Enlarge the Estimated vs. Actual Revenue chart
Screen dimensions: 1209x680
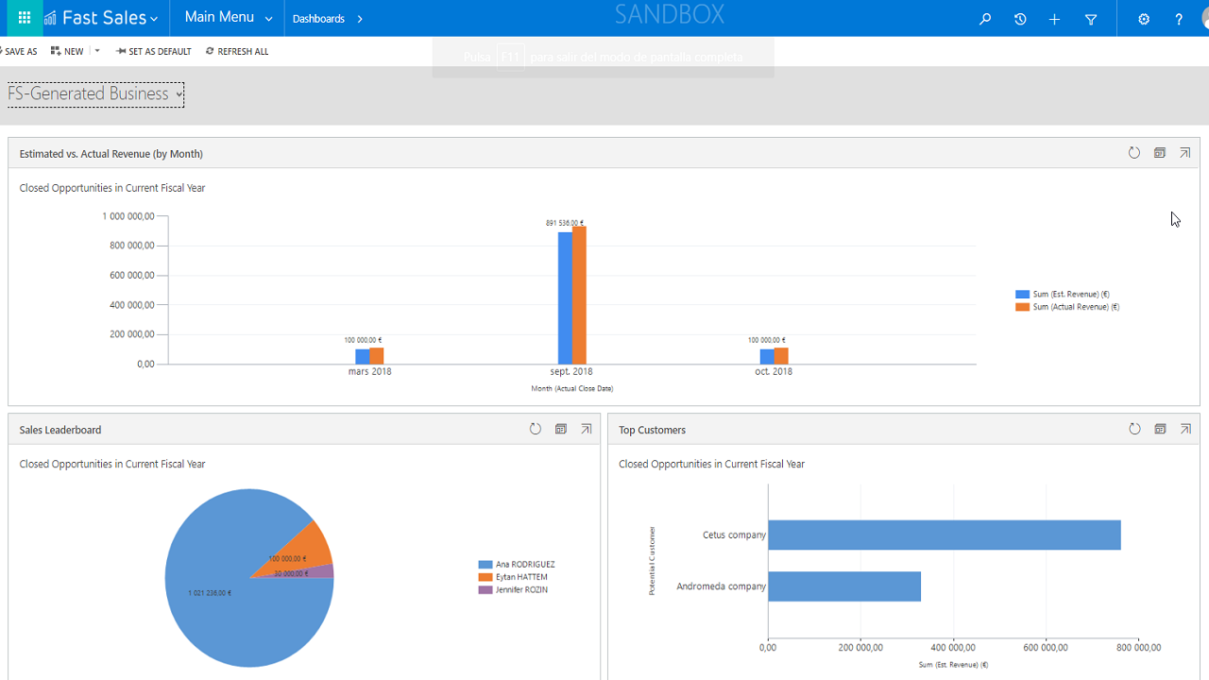pos(1185,153)
